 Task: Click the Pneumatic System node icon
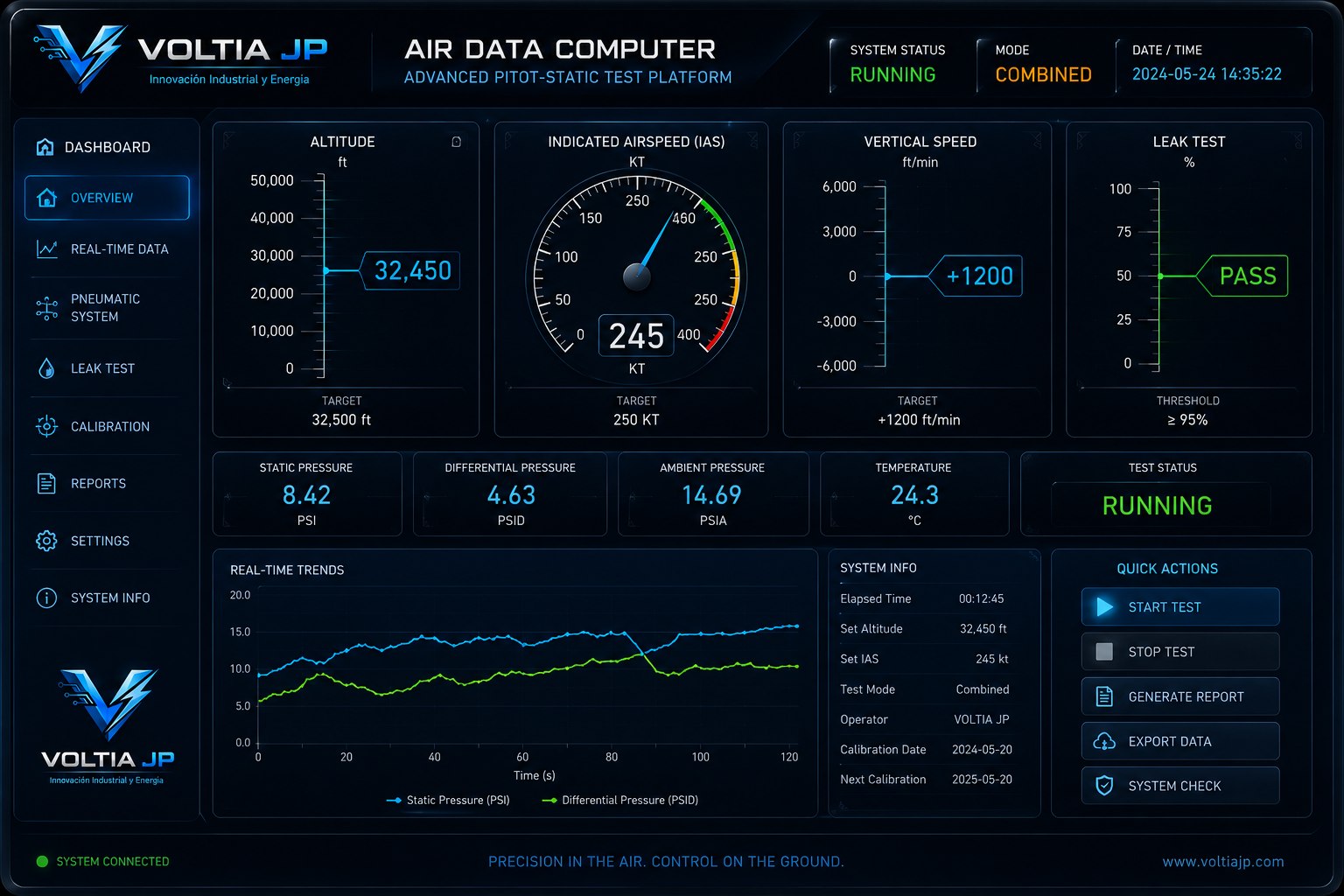point(47,308)
